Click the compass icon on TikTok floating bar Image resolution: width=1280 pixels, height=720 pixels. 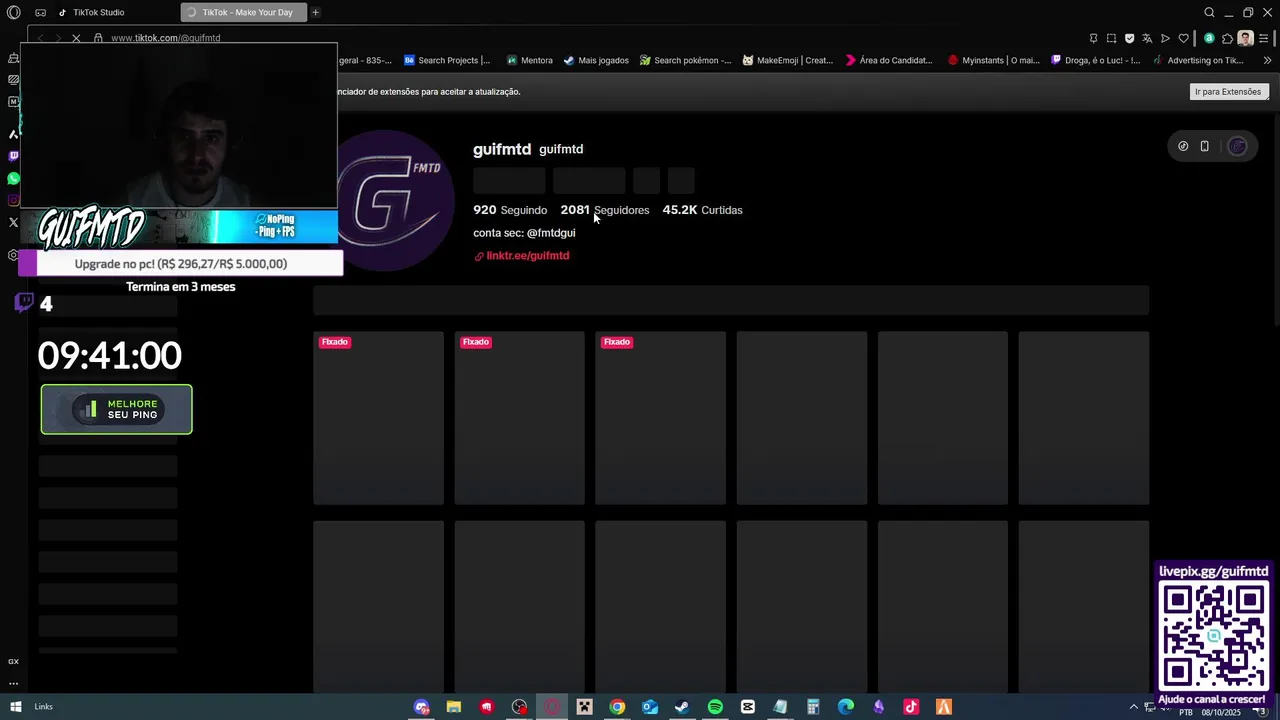(1183, 146)
